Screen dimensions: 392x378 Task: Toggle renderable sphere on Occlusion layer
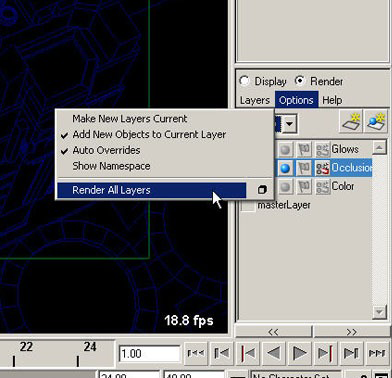click(x=285, y=168)
